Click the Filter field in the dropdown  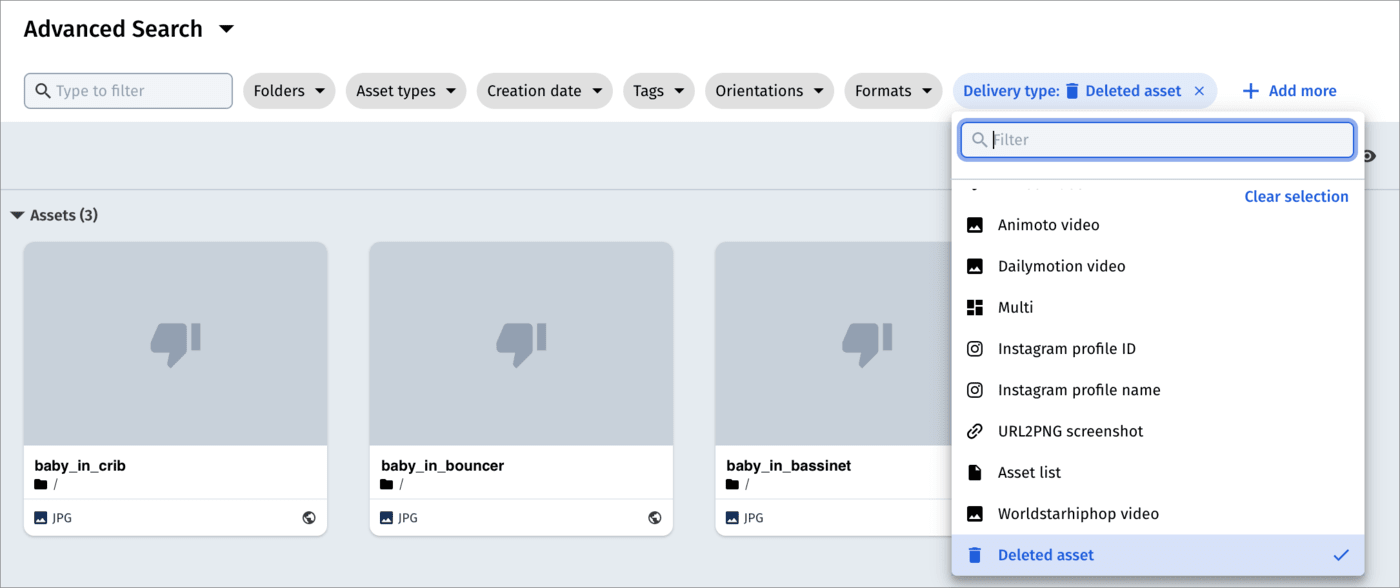click(1158, 140)
